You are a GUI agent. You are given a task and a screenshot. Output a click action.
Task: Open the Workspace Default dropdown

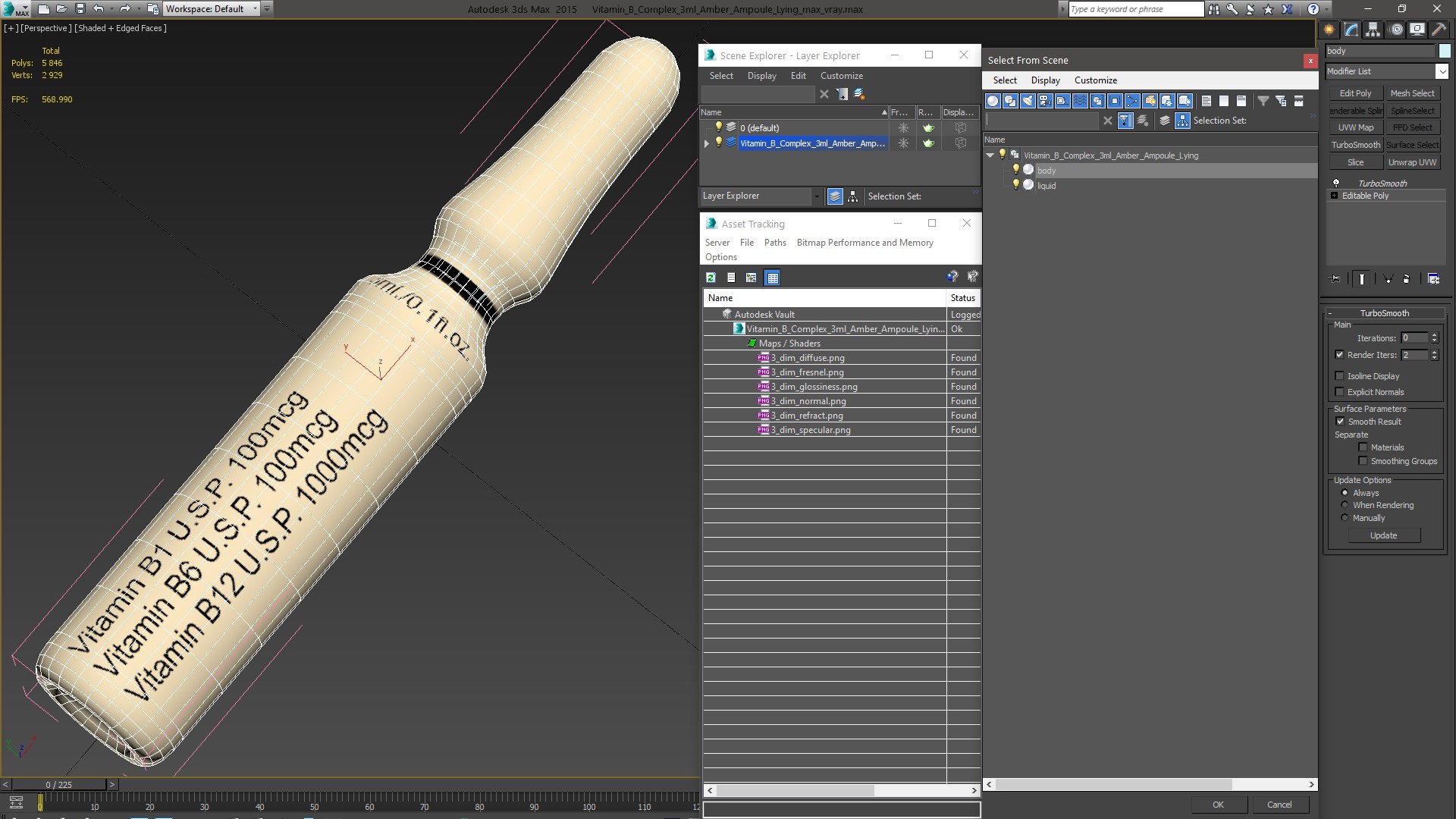tap(212, 9)
